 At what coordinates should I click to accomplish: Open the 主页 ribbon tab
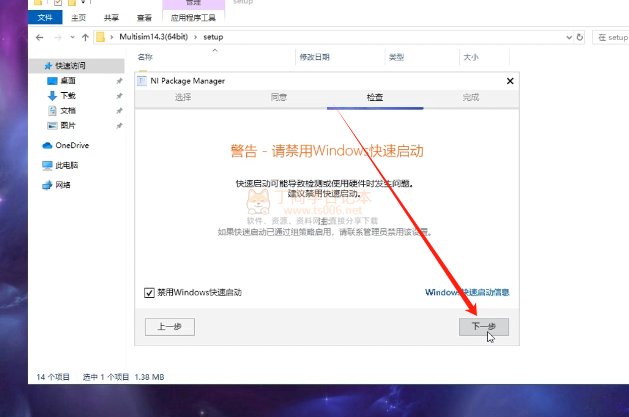click(79, 18)
